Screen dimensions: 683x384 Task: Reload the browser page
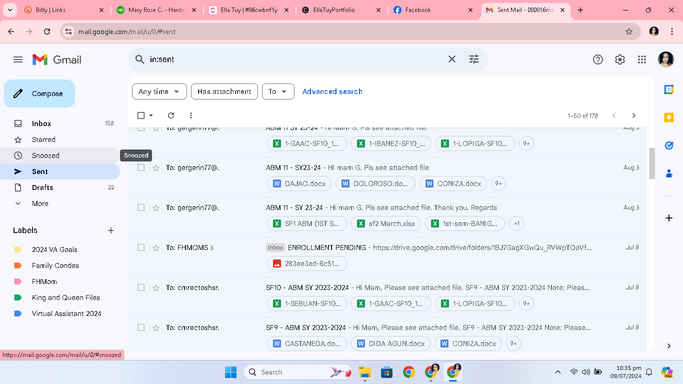pyautogui.click(x=47, y=31)
